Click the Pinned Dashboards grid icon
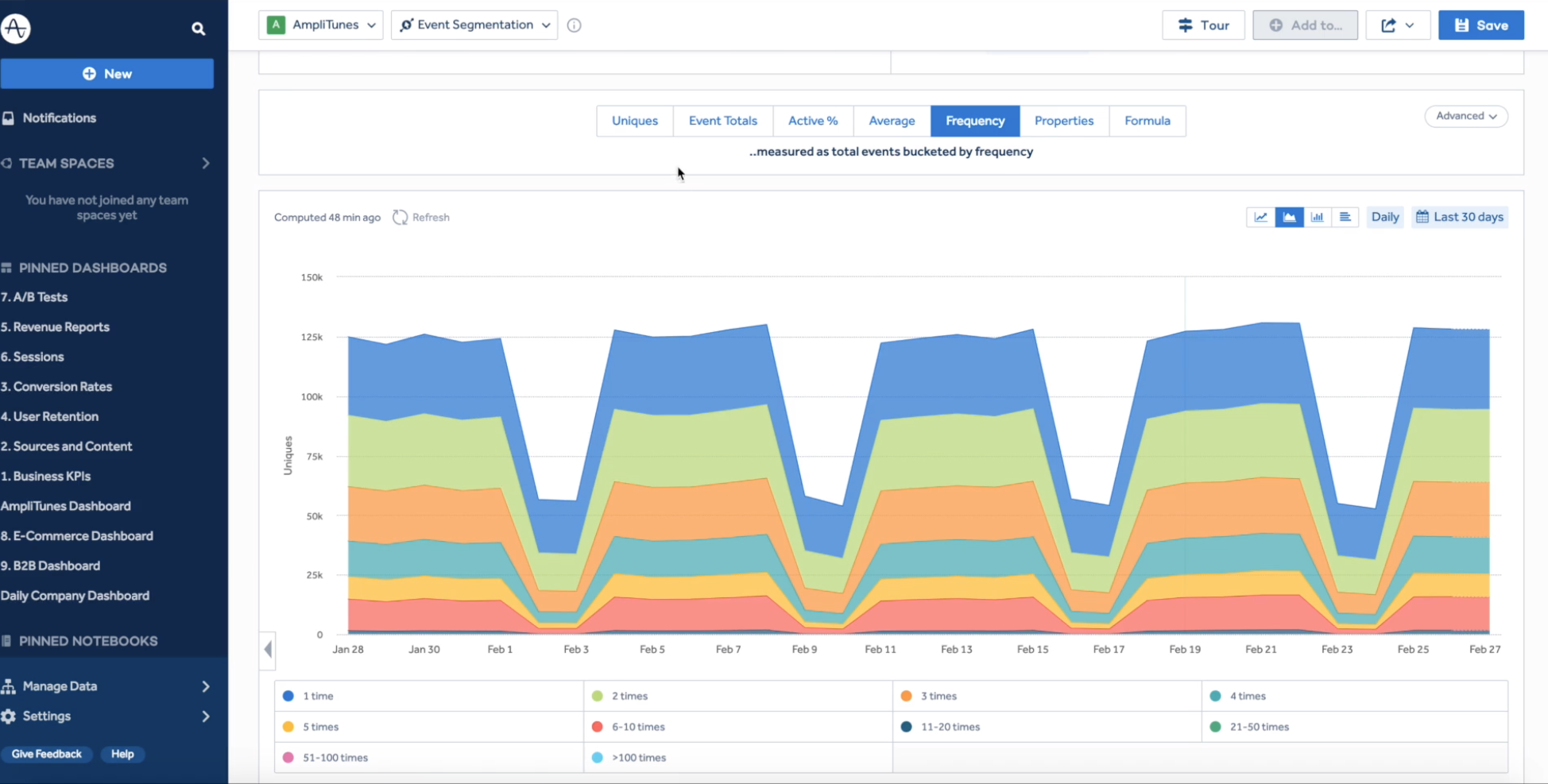Screen dimensions: 1548x784 click(6, 268)
